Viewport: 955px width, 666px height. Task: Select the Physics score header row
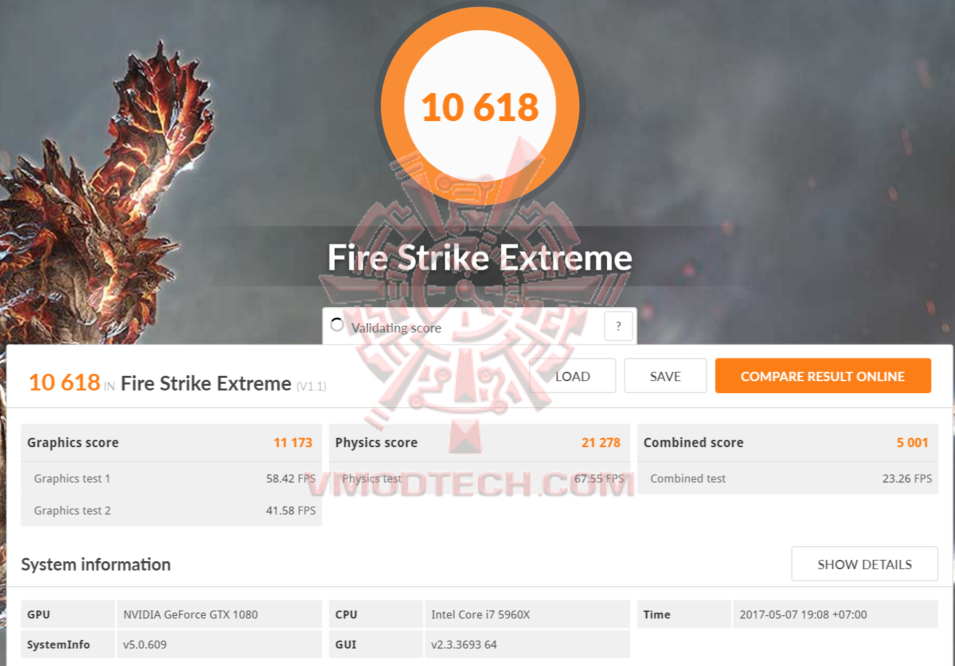[479, 442]
